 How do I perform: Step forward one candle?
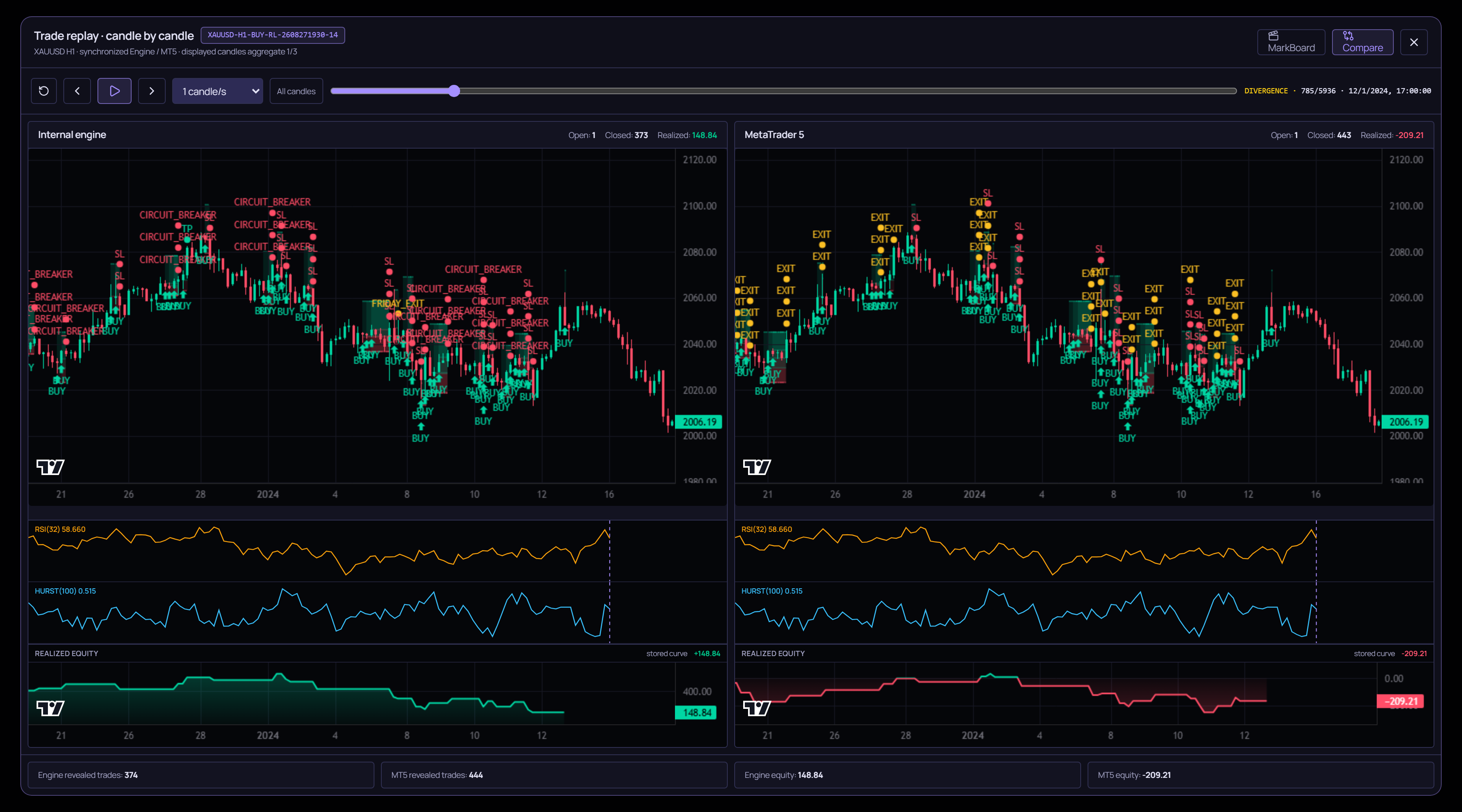click(x=151, y=91)
